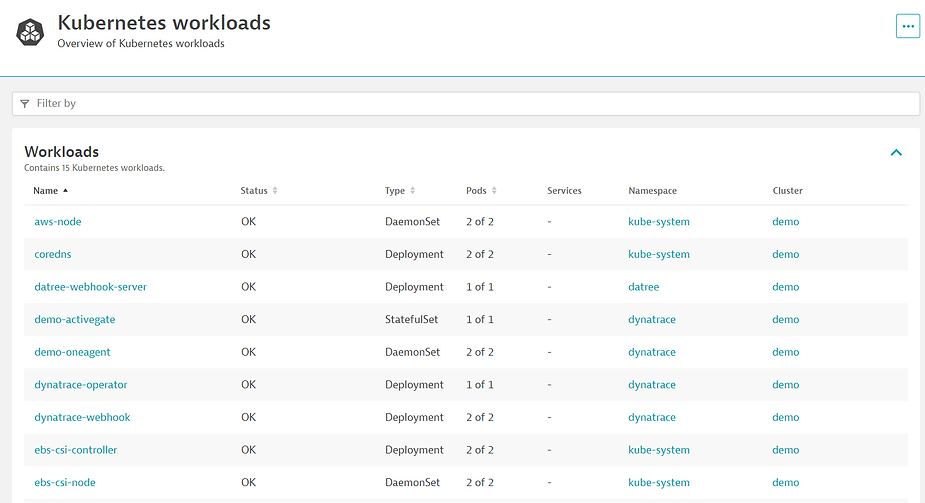Open demo cluster in aws-node row
This screenshot has height=503, width=925.
(x=786, y=222)
